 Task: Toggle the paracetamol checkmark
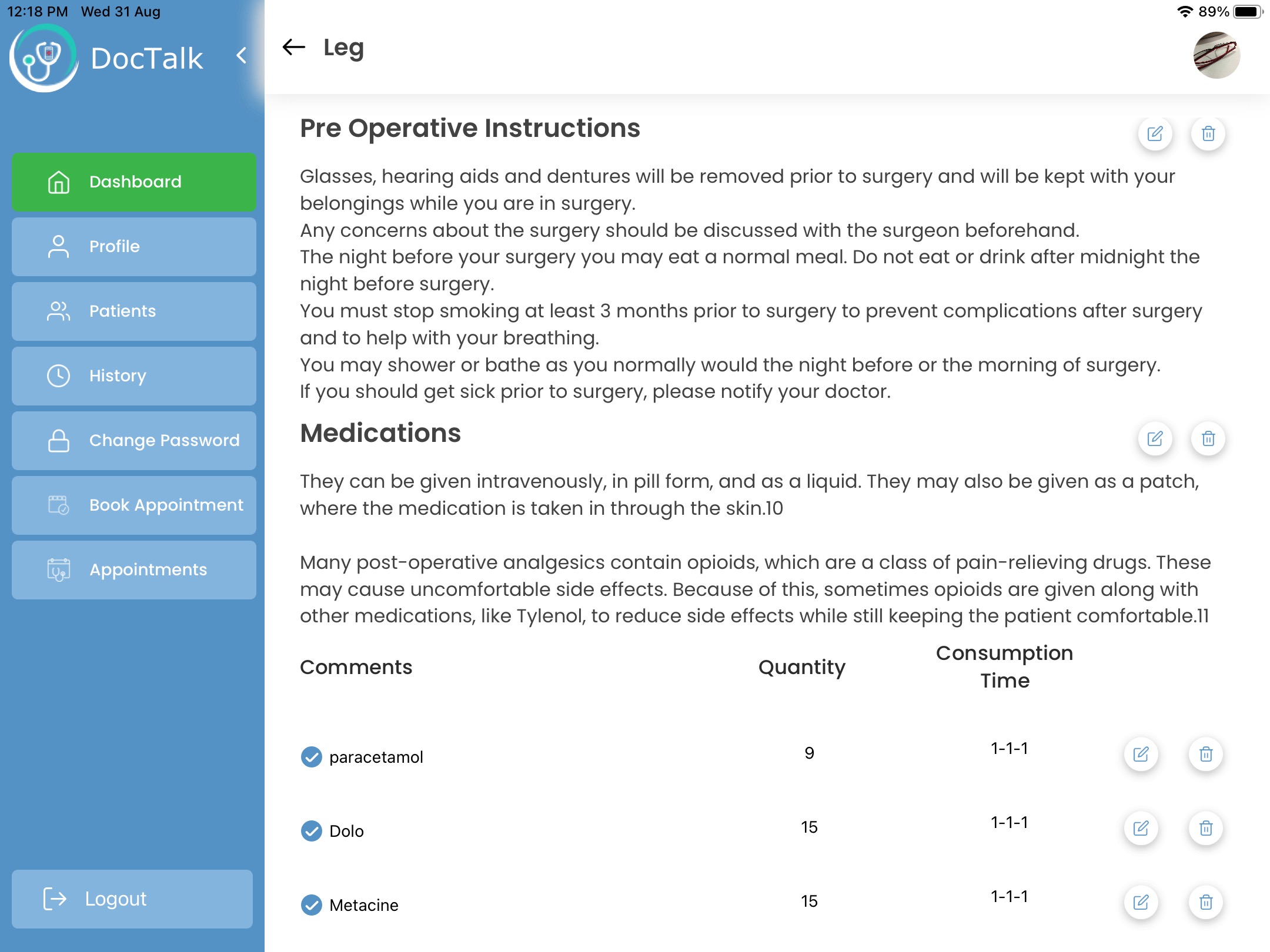311,757
